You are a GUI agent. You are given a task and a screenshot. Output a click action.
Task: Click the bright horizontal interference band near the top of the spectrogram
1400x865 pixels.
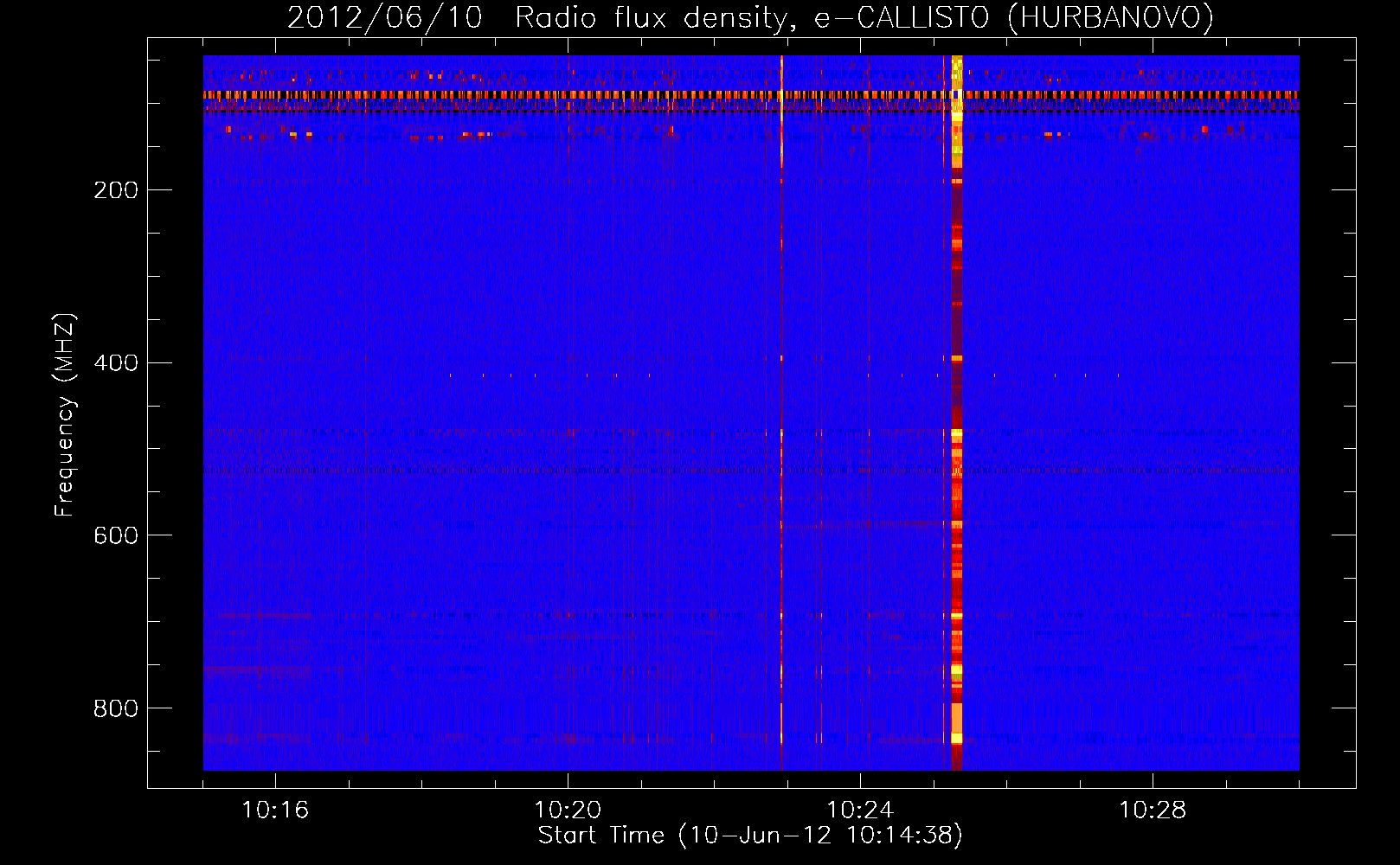tap(751, 94)
